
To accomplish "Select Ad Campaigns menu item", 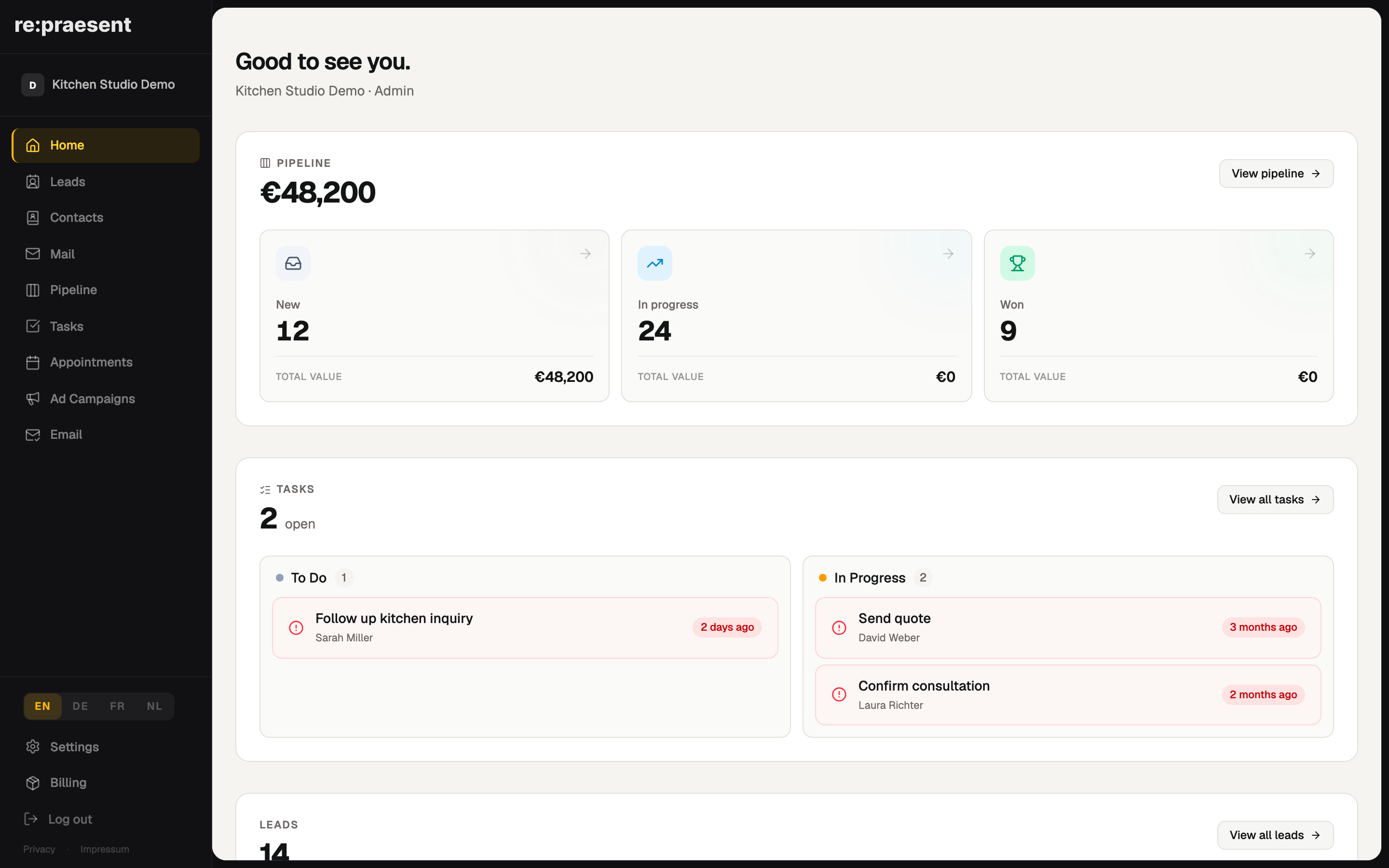I will pos(106,398).
